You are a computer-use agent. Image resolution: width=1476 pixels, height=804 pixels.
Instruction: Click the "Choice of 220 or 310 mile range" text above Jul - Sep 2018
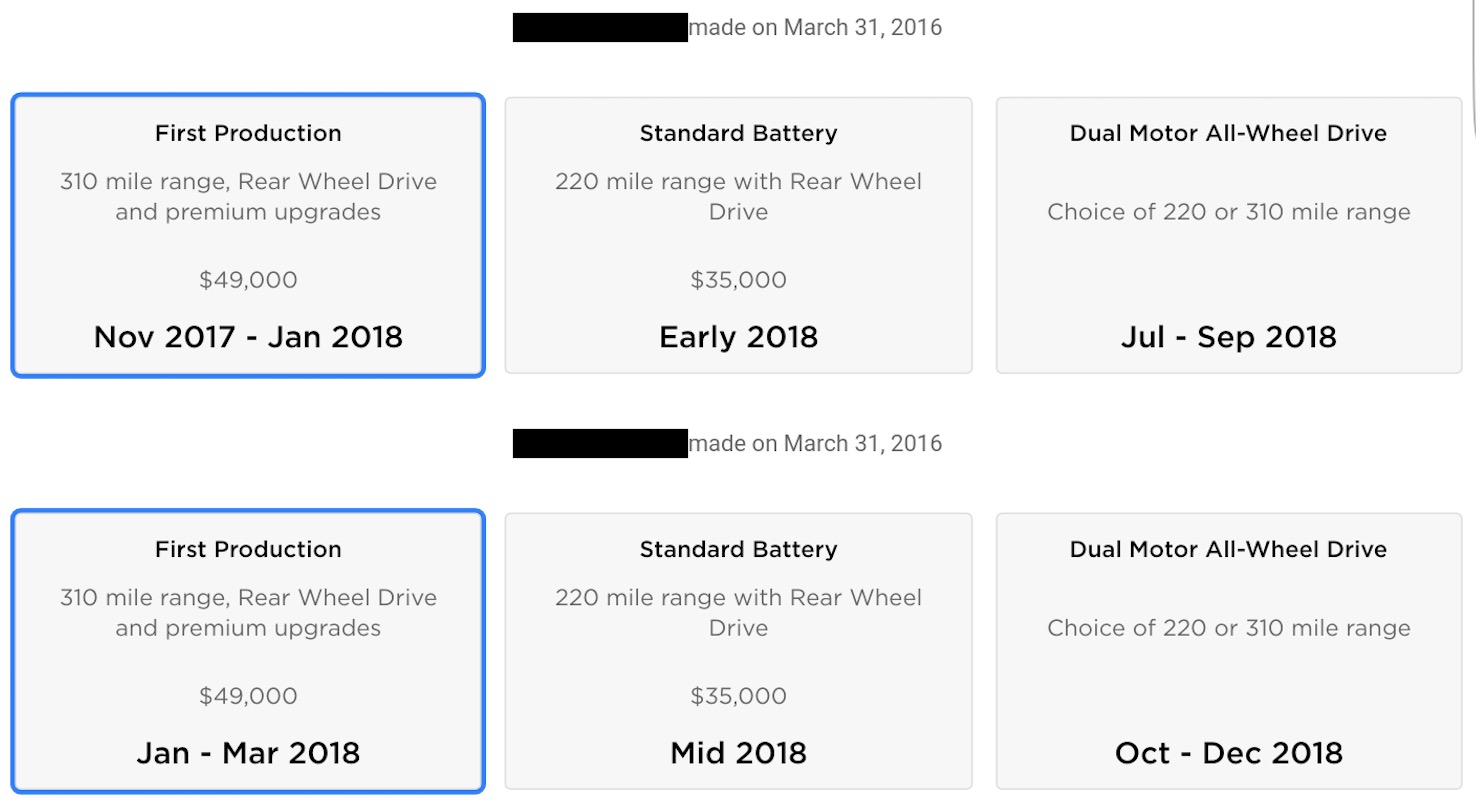click(1228, 212)
